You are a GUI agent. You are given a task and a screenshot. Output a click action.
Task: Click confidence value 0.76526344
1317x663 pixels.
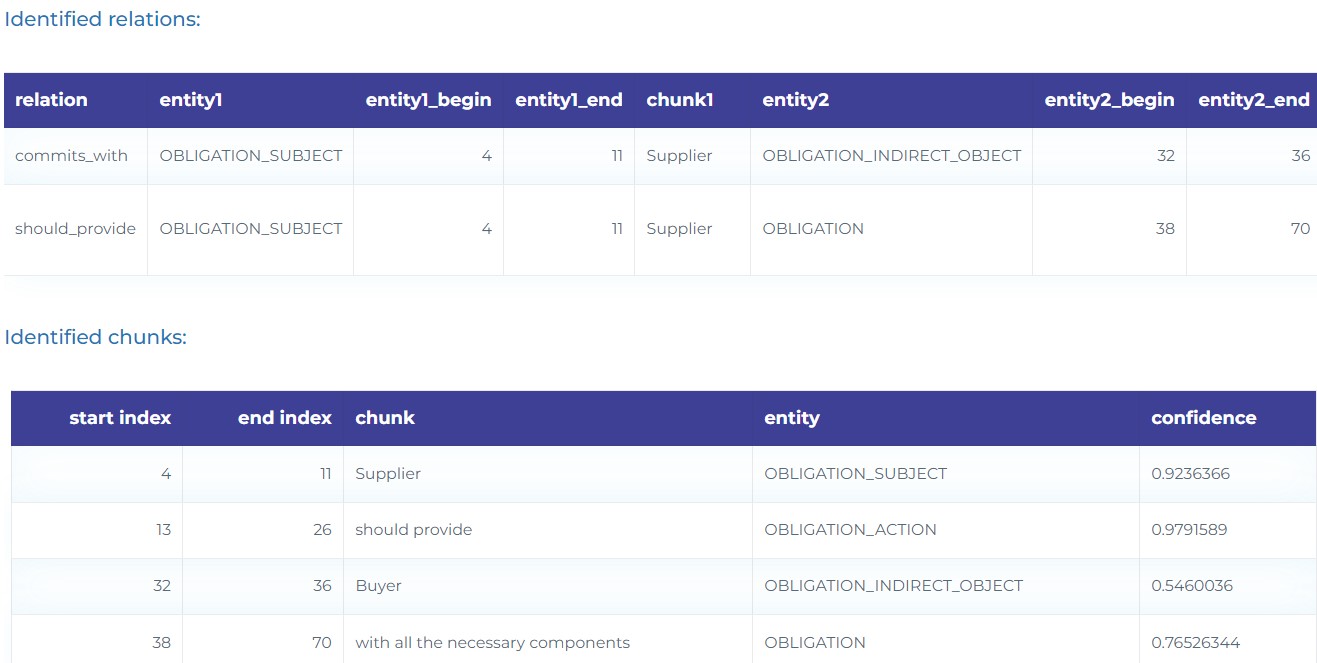pyautogui.click(x=1196, y=643)
